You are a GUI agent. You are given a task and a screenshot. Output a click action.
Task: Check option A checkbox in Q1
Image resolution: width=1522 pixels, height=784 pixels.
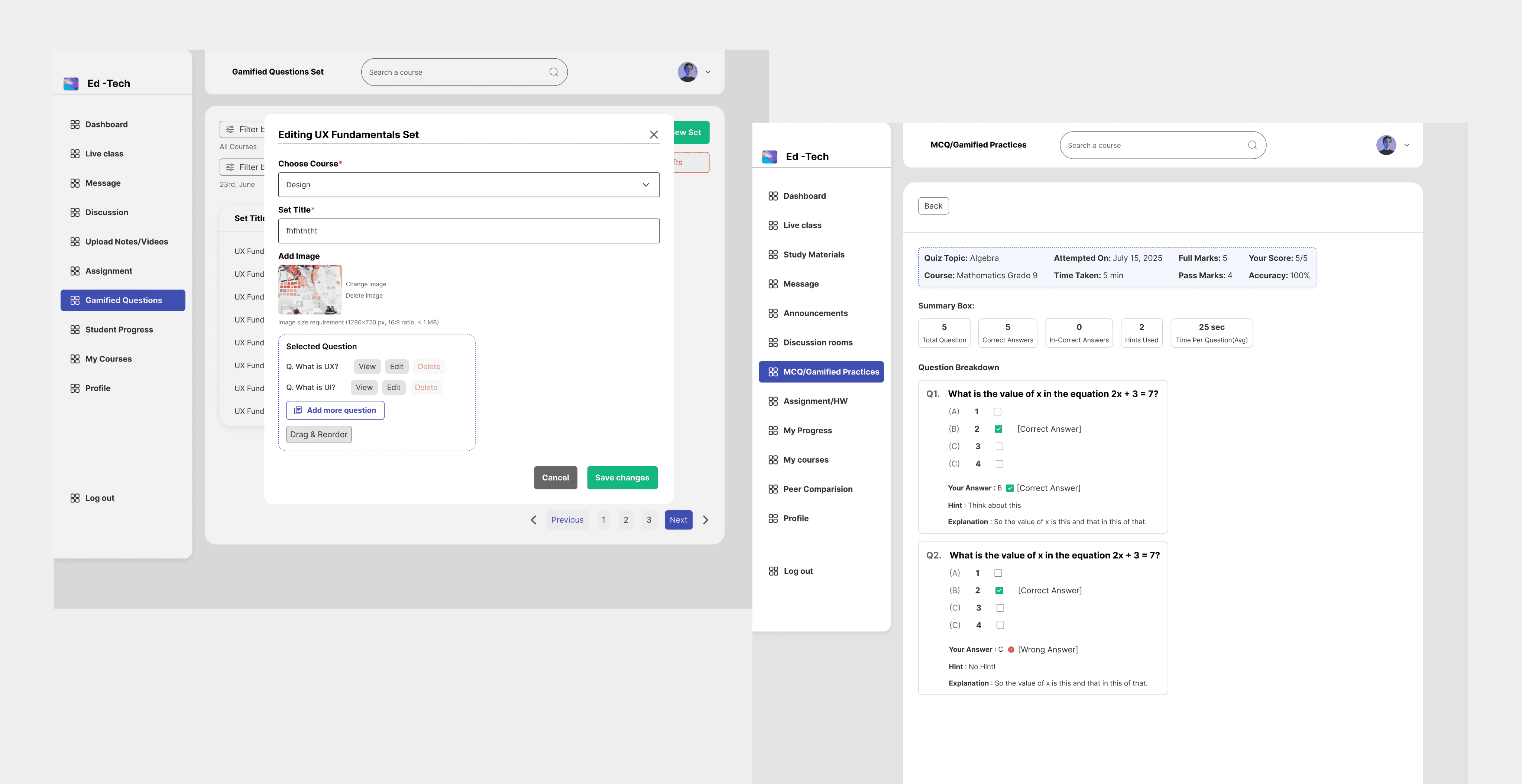[997, 412]
